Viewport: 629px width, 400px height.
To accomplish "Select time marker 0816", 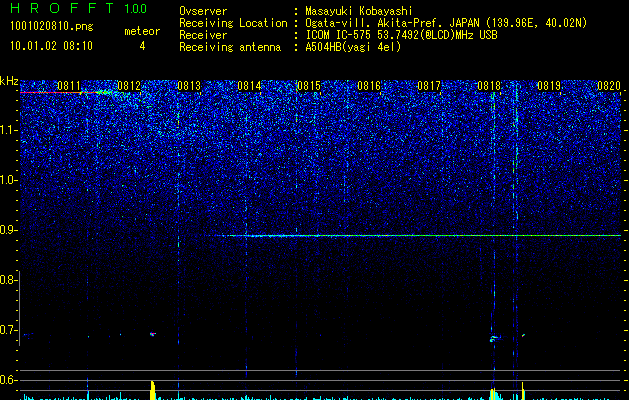I will click(369, 86).
